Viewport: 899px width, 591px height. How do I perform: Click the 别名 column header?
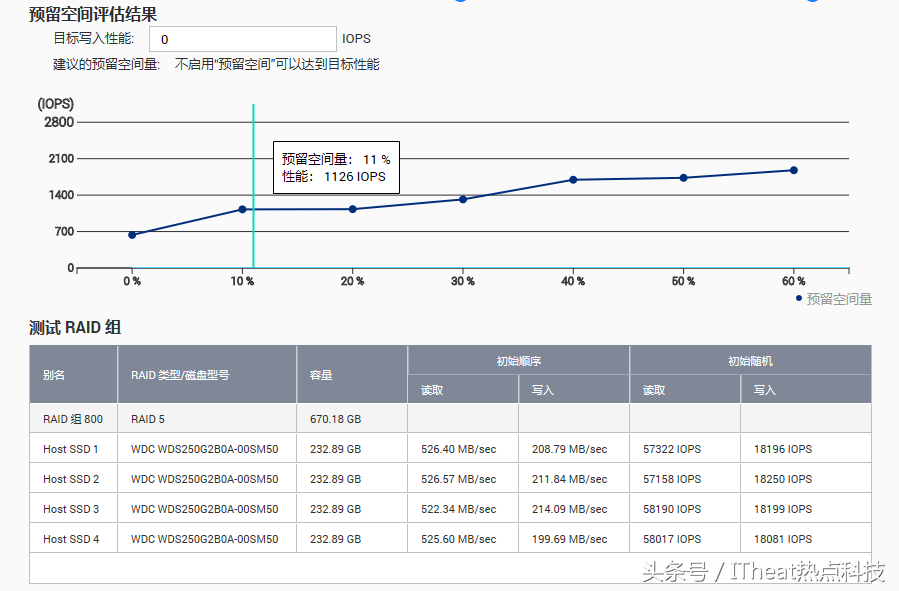73,375
